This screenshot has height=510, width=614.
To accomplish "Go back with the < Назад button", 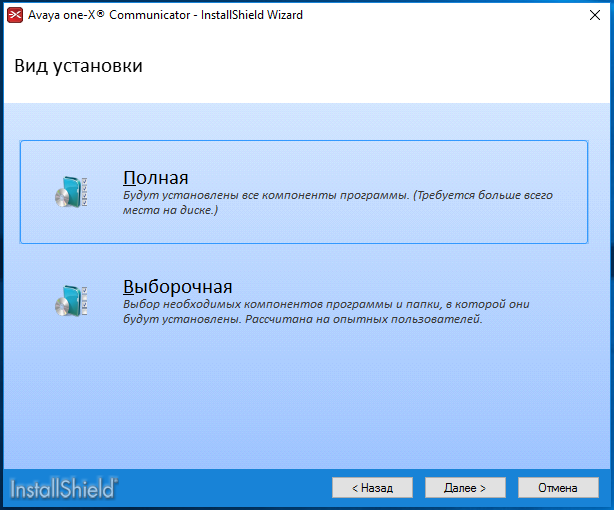I will 372,488.
